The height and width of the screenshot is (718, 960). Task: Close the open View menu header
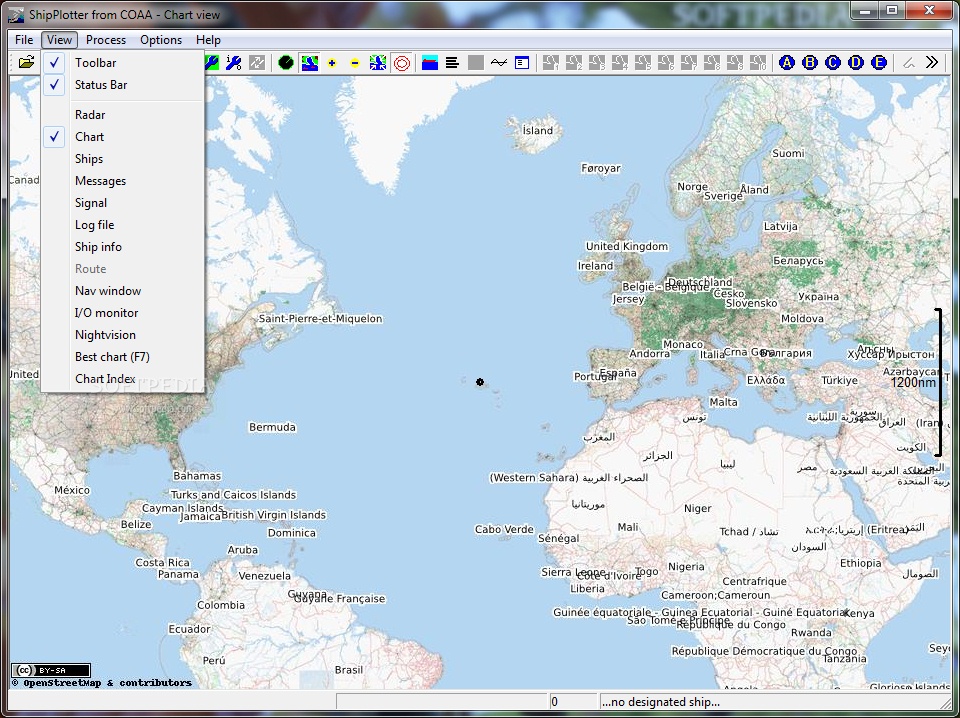59,40
